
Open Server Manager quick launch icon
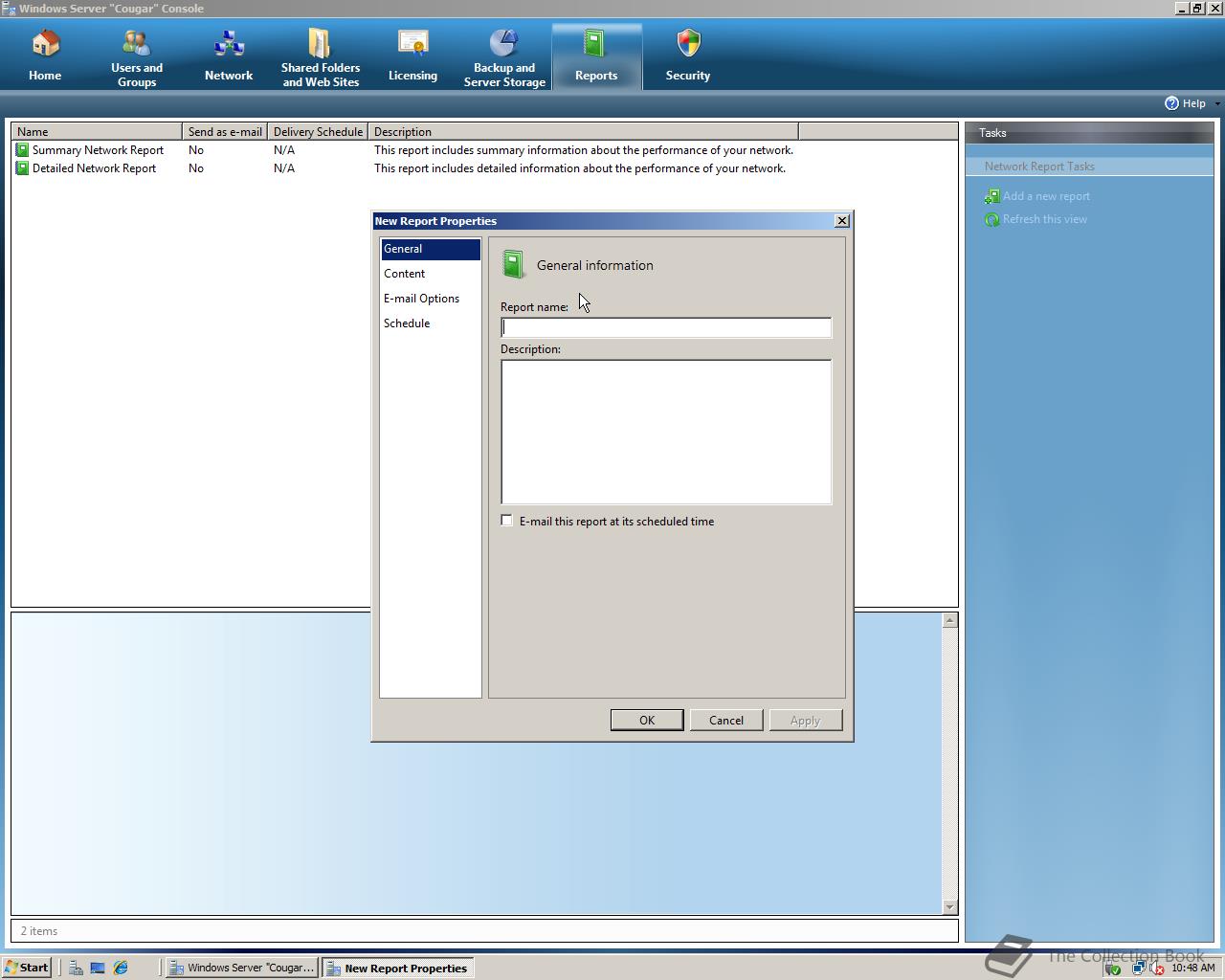click(76, 968)
